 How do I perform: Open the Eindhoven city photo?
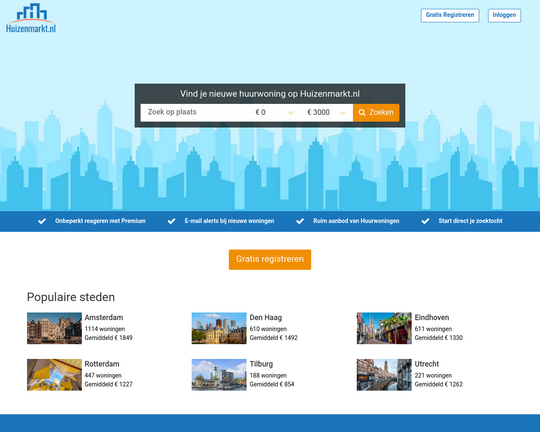pos(384,328)
